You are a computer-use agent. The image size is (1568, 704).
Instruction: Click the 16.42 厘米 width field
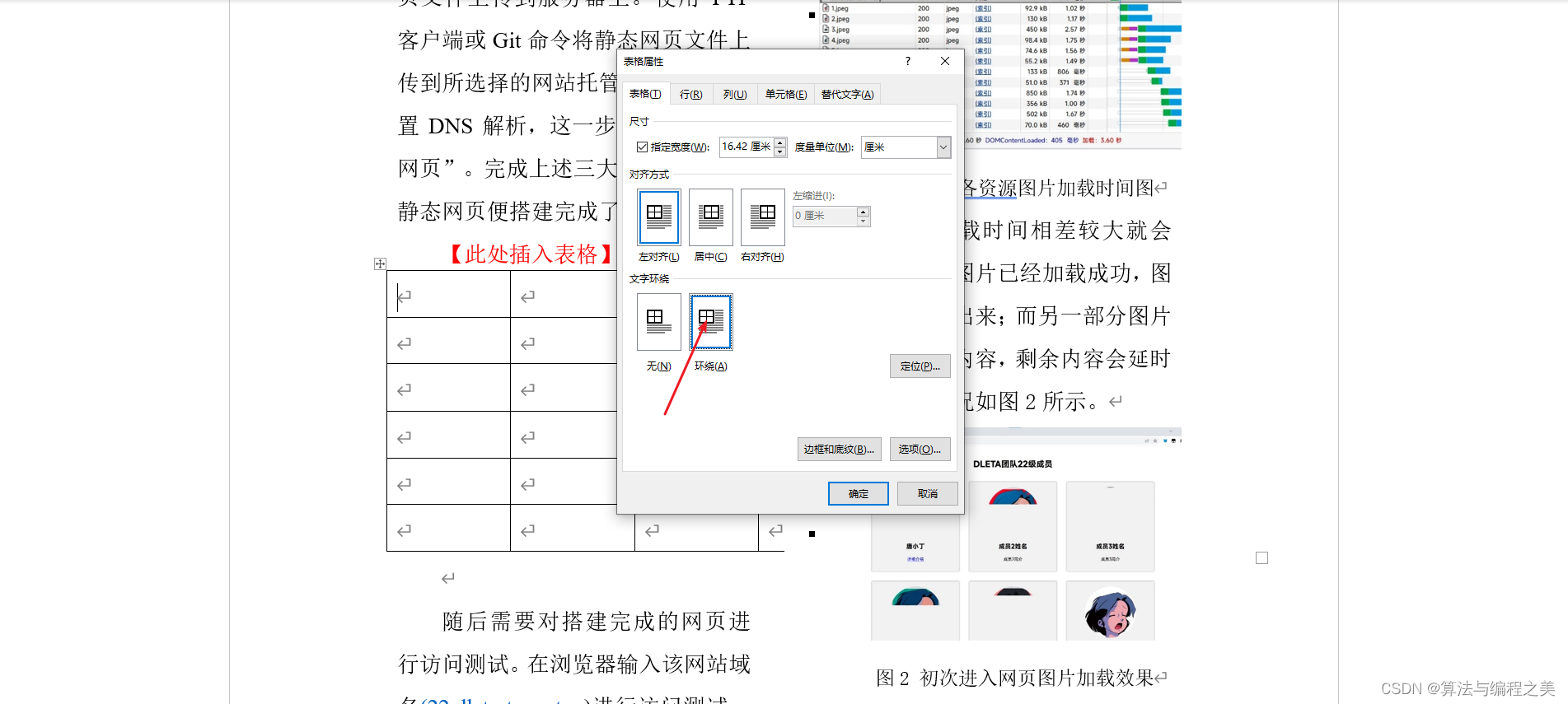747,147
